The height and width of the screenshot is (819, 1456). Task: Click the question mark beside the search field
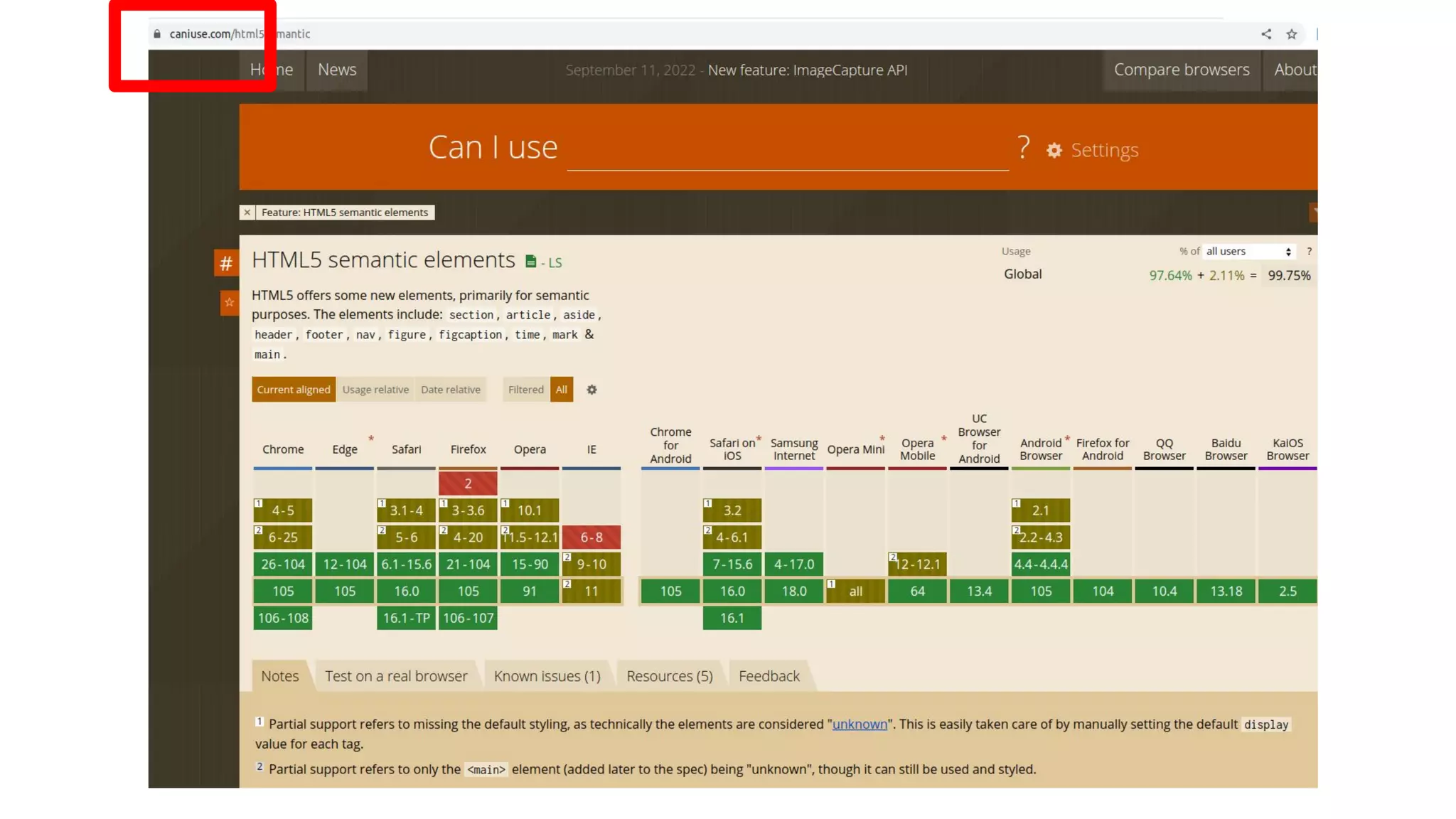pos(1023,148)
